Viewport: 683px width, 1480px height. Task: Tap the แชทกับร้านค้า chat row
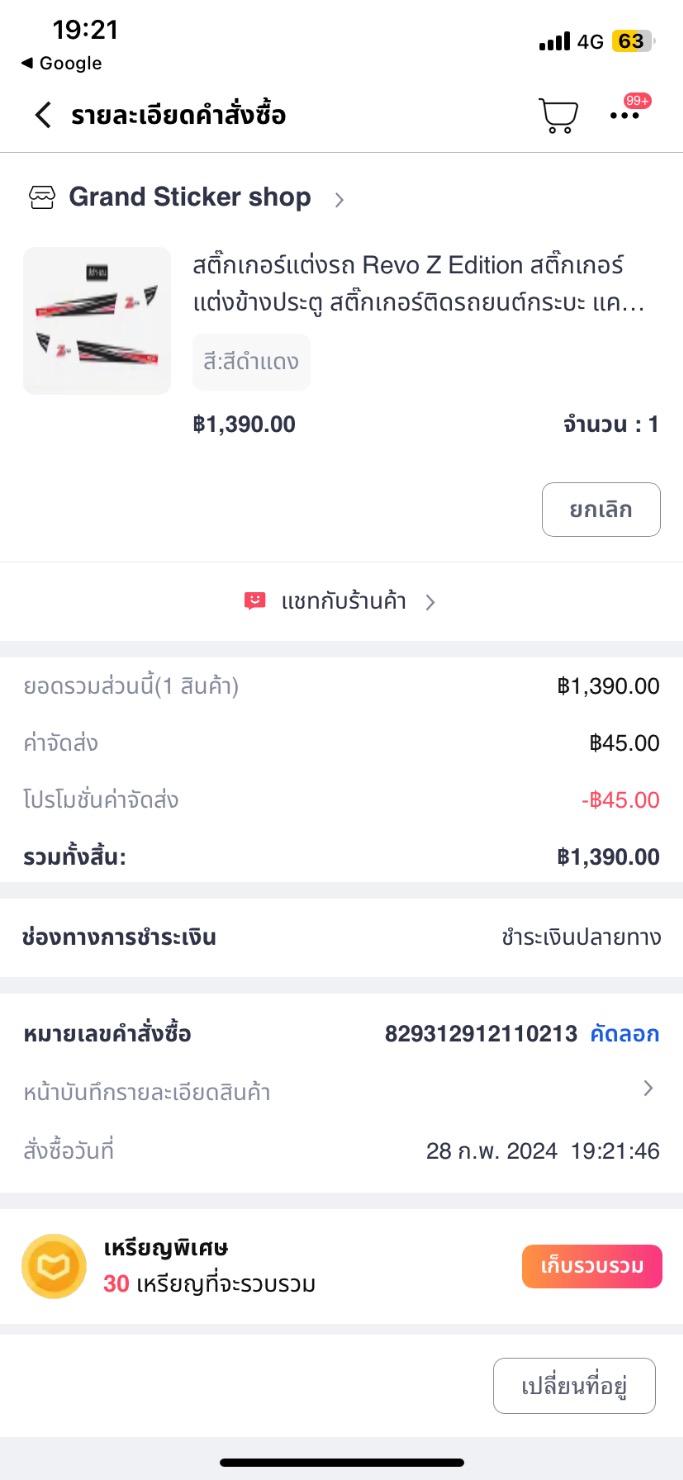[343, 601]
